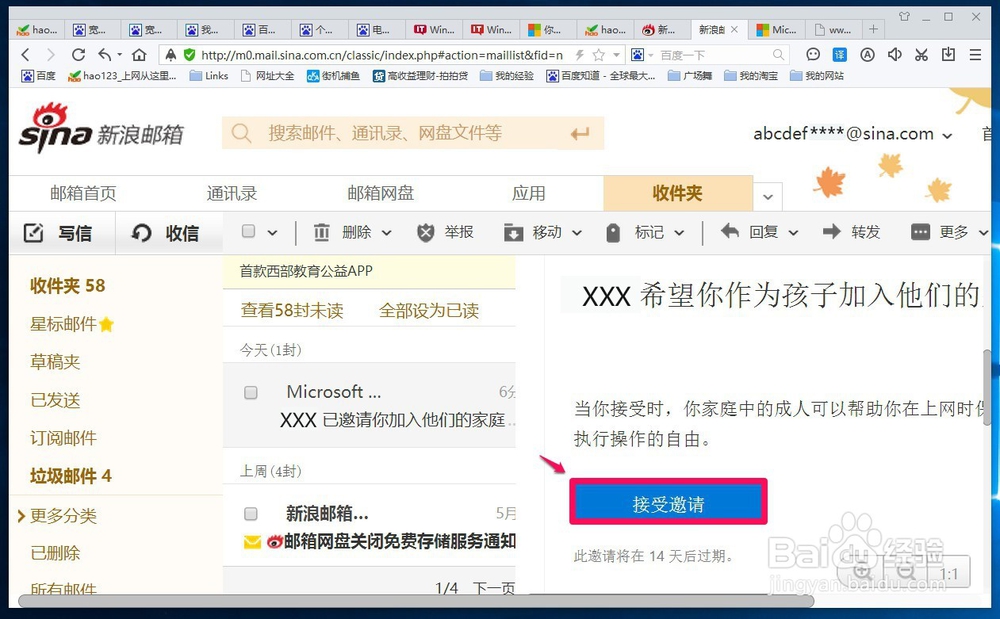
Task: Open the downloads icon in toolbar
Action: pos(948,55)
